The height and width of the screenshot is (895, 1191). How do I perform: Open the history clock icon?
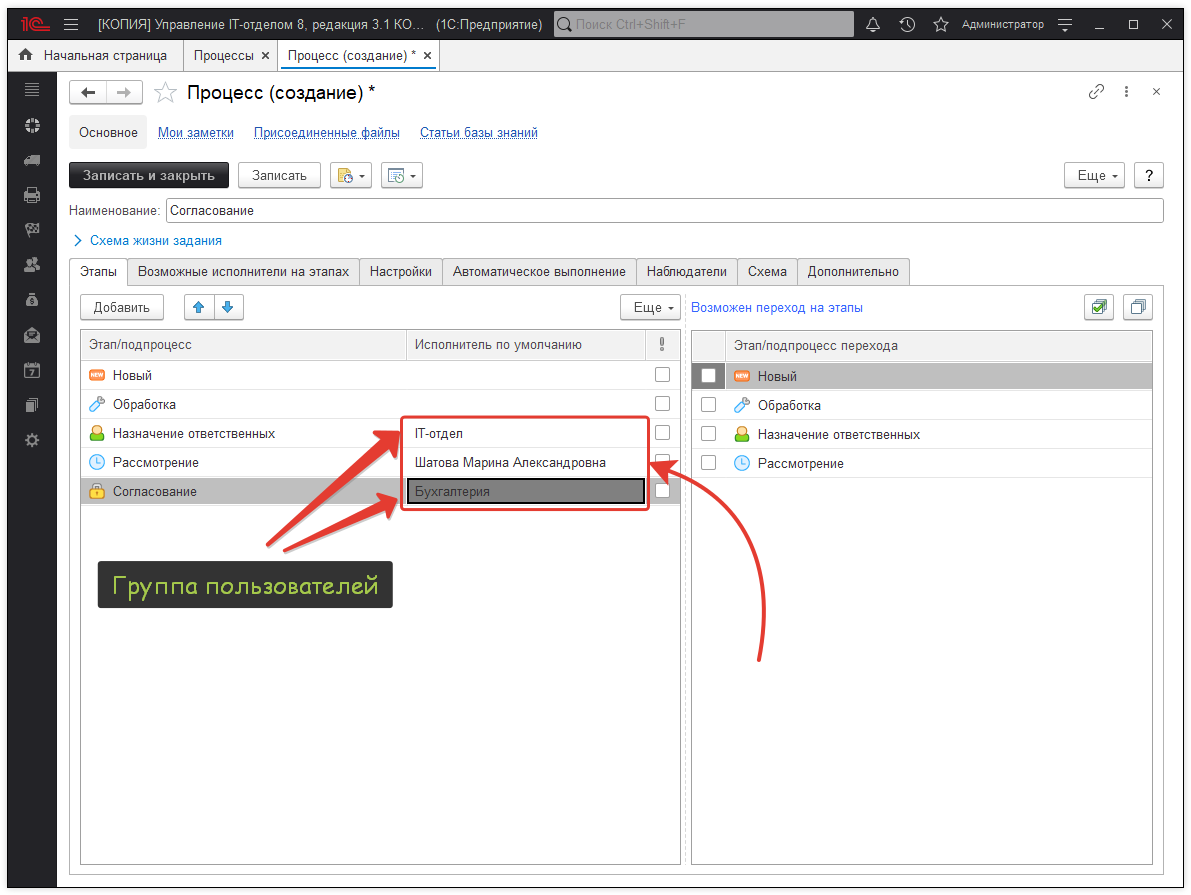[907, 24]
